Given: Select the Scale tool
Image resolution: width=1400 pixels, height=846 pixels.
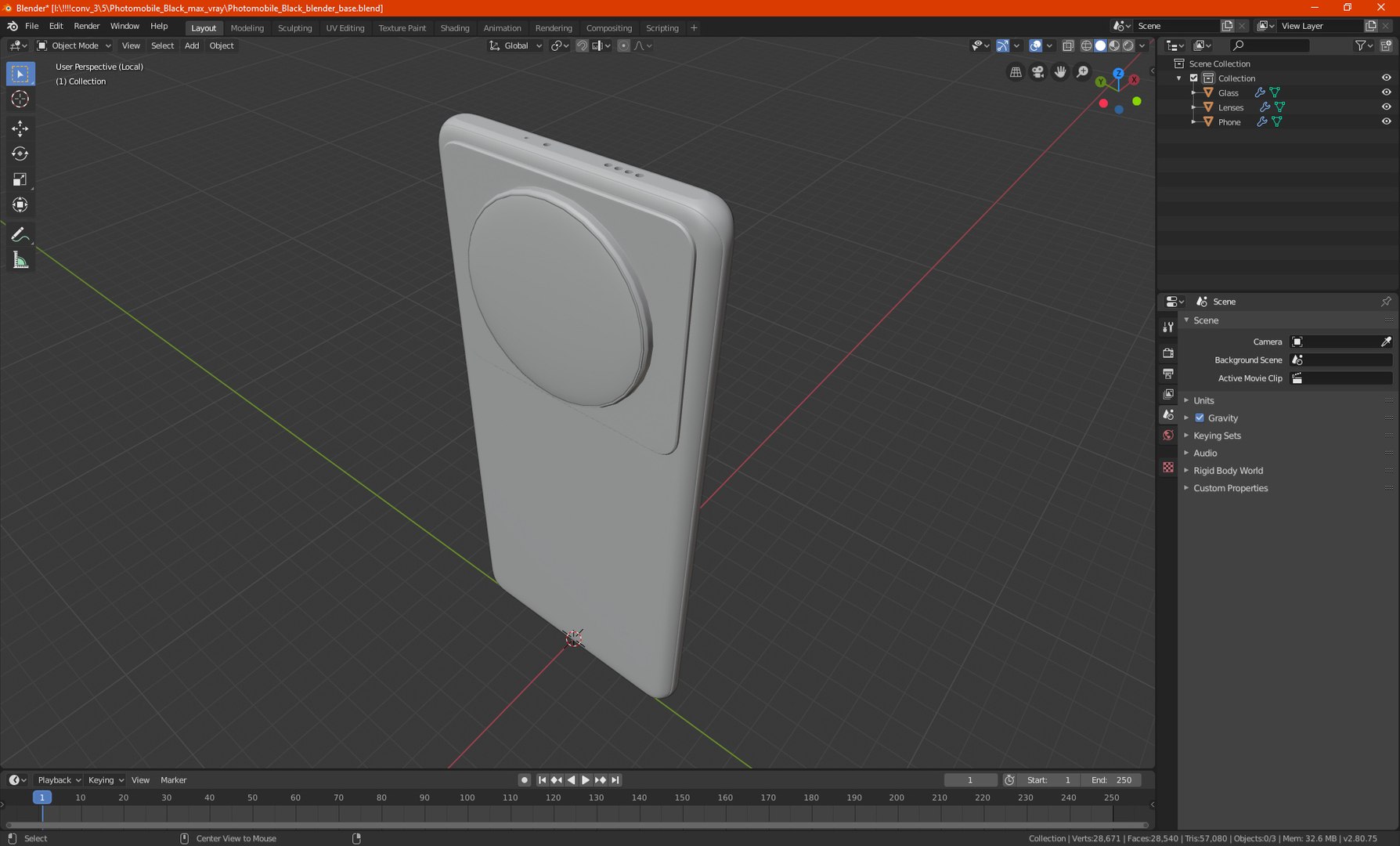Looking at the screenshot, I should [x=20, y=179].
